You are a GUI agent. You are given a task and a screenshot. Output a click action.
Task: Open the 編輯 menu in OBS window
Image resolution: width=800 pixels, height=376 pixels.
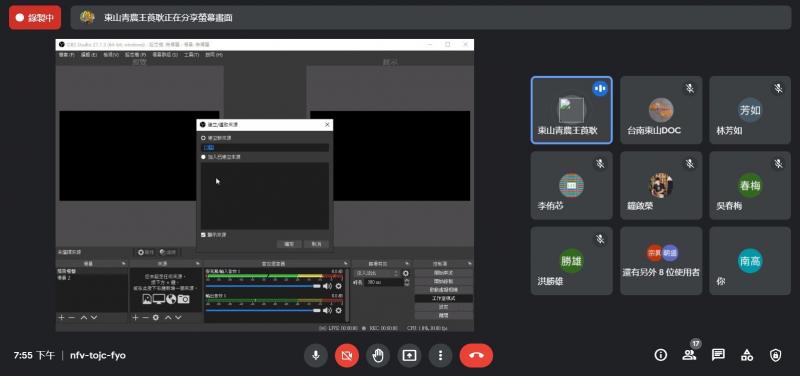click(89, 55)
